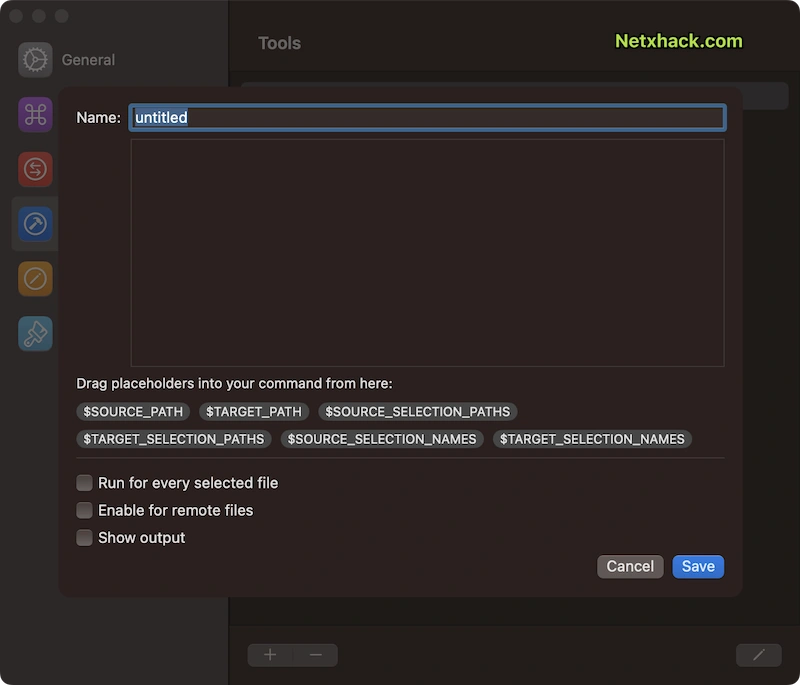Click the $TARGET_SELECTION_PATHS placeholder
The width and height of the screenshot is (800, 685).
pos(174,439)
